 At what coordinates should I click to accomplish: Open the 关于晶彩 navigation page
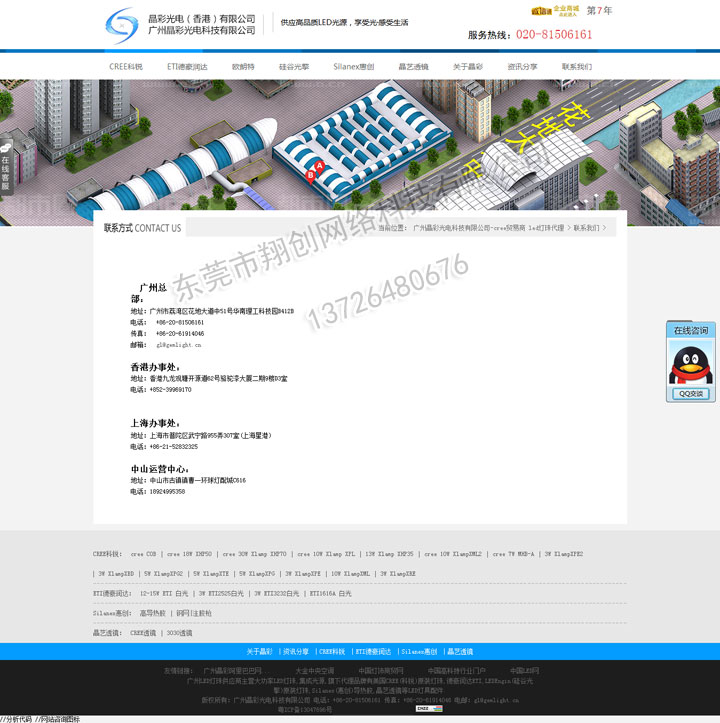pyautogui.click(x=468, y=67)
